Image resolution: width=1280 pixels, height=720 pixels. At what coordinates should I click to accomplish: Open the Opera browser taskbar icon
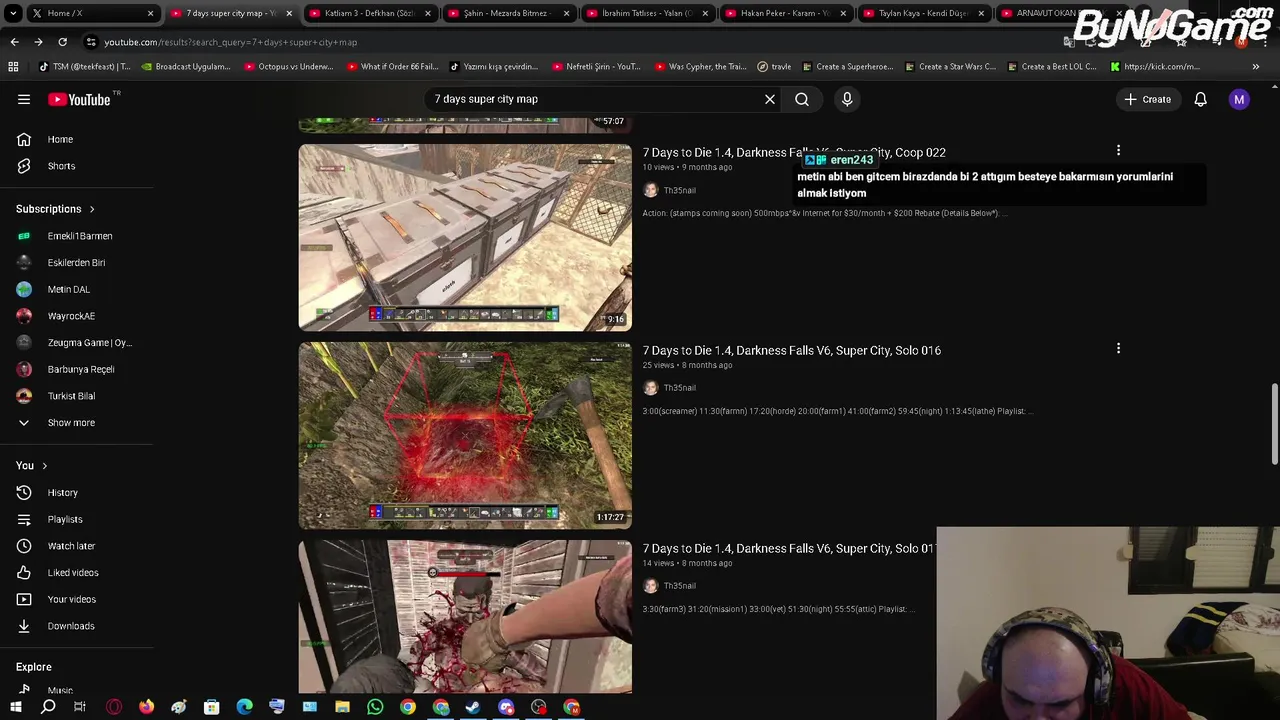click(x=114, y=707)
